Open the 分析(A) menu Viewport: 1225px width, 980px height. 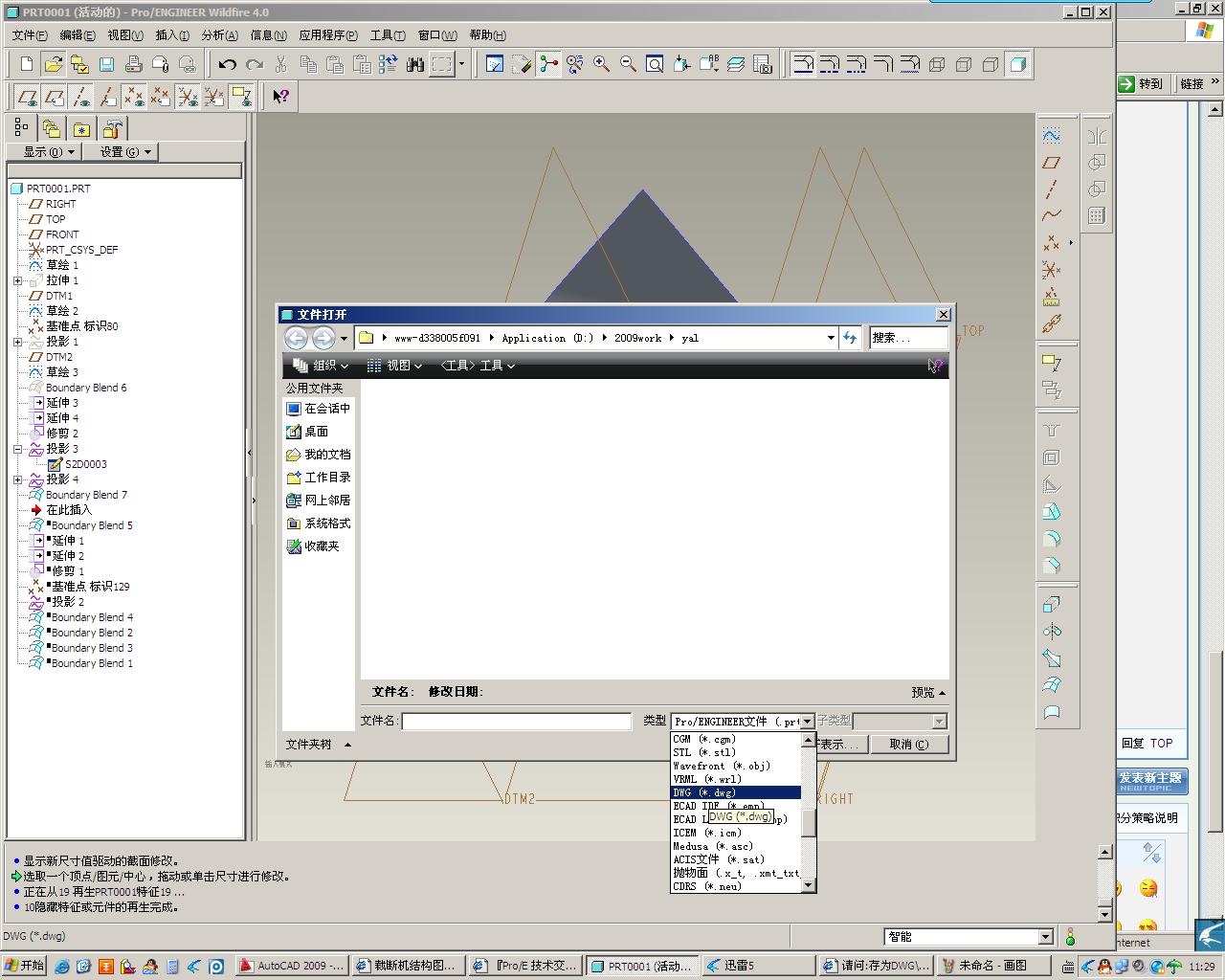tap(219, 35)
